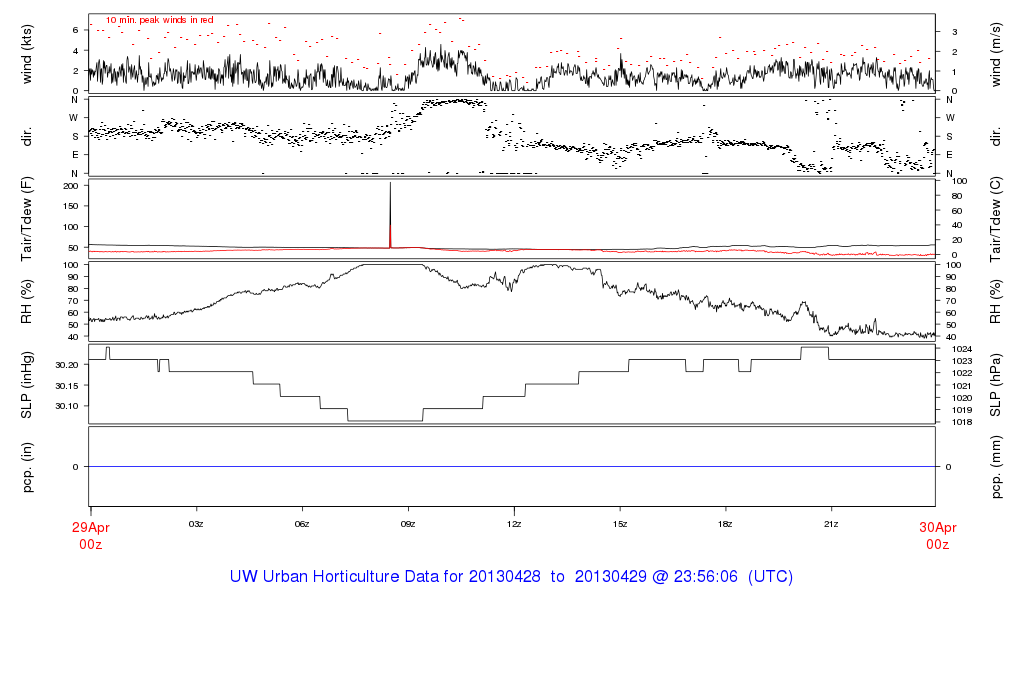Click the left 'dir.' axis label

coord(27,137)
